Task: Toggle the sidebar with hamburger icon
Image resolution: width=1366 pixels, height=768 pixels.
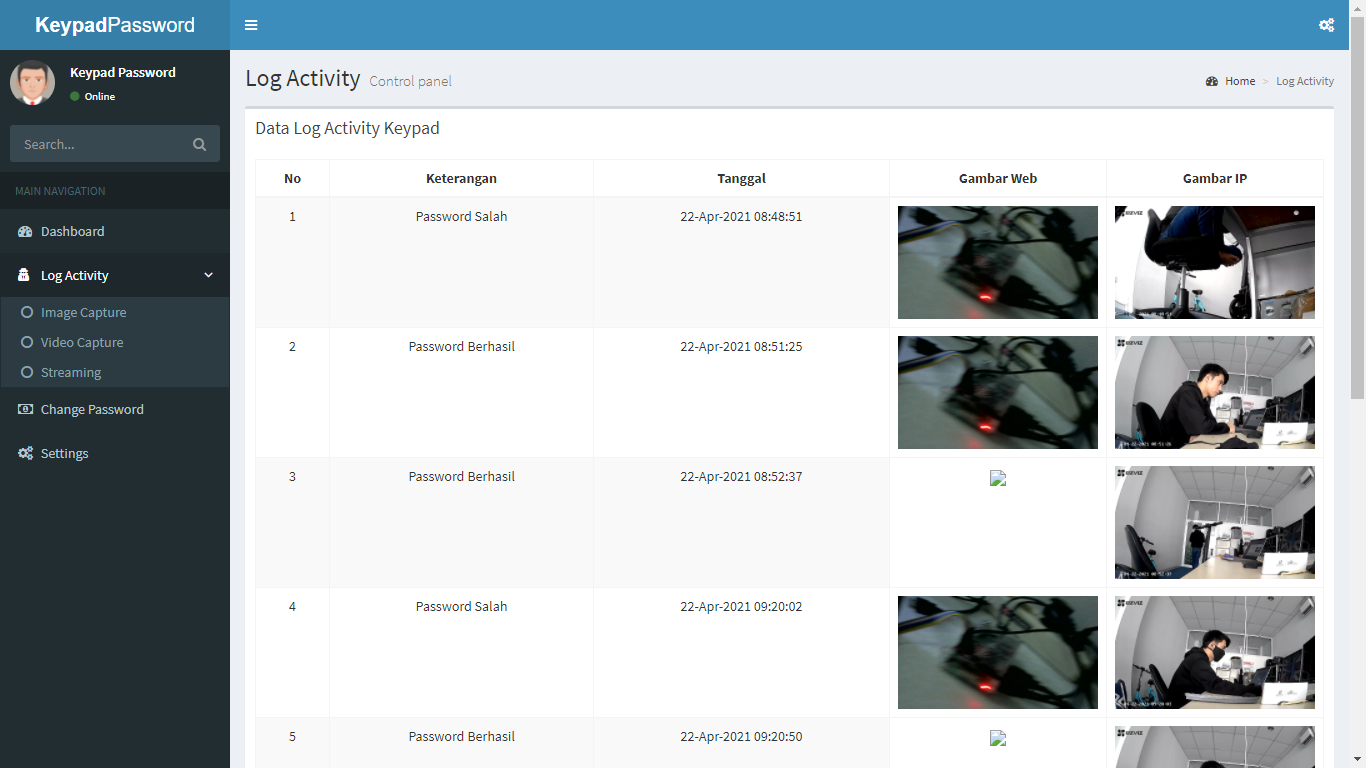Action: click(x=251, y=25)
